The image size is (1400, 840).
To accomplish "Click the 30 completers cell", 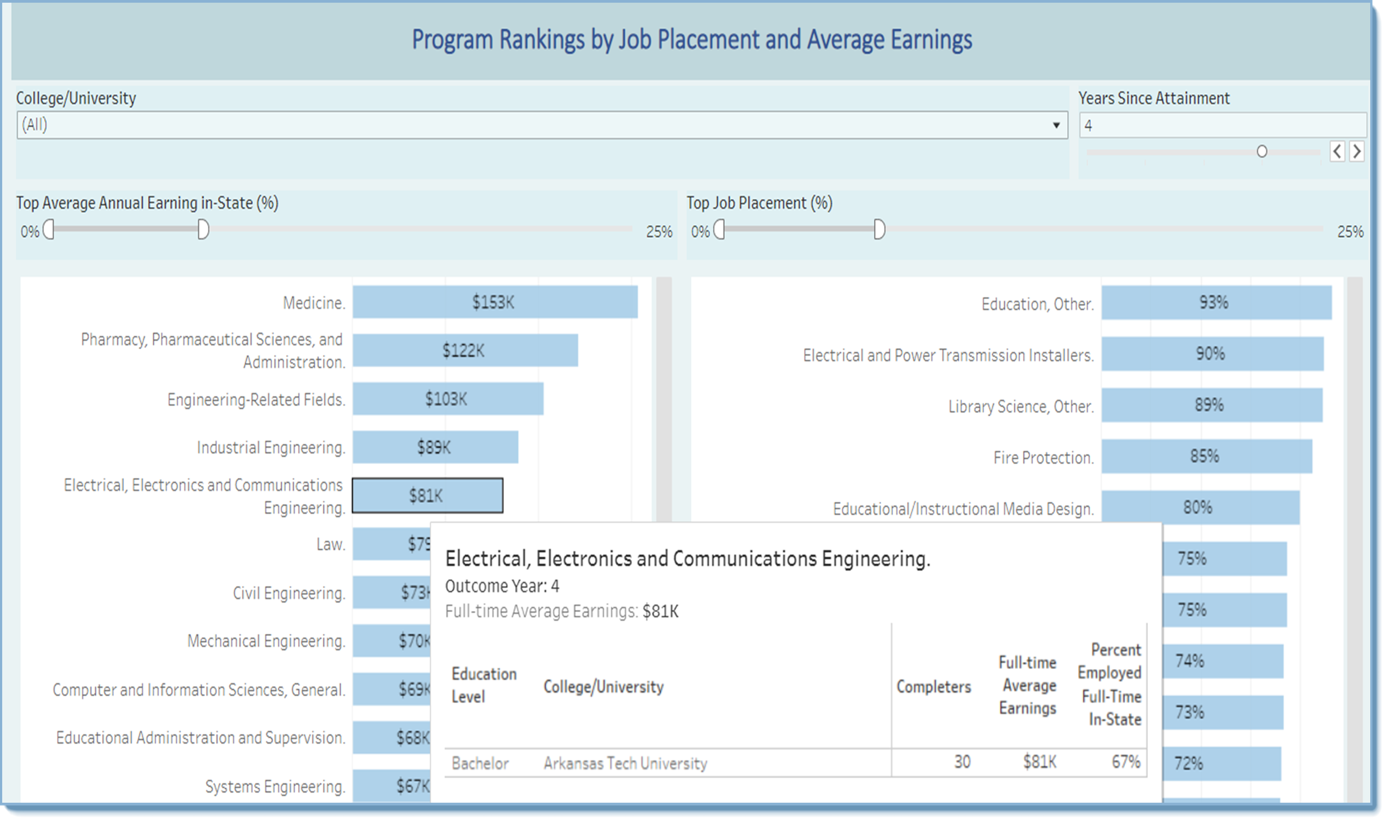I will [x=962, y=762].
